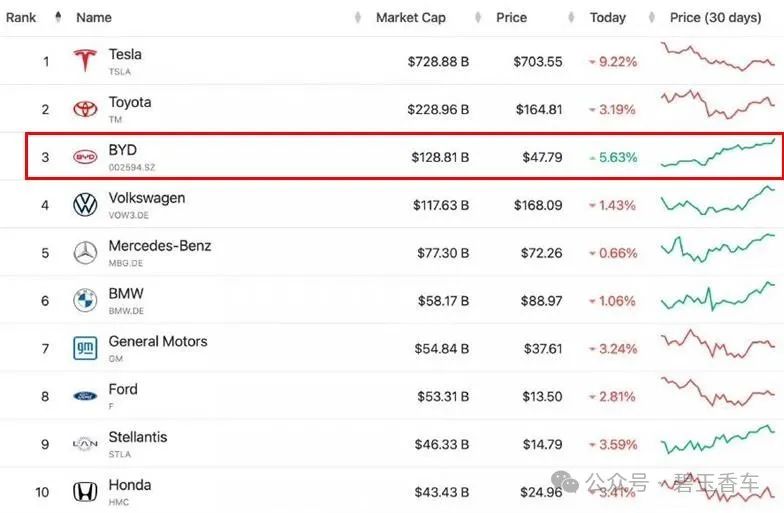Sort by the Market Cap header
This screenshot has width=784, height=513.
pyautogui.click(x=410, y=17)
